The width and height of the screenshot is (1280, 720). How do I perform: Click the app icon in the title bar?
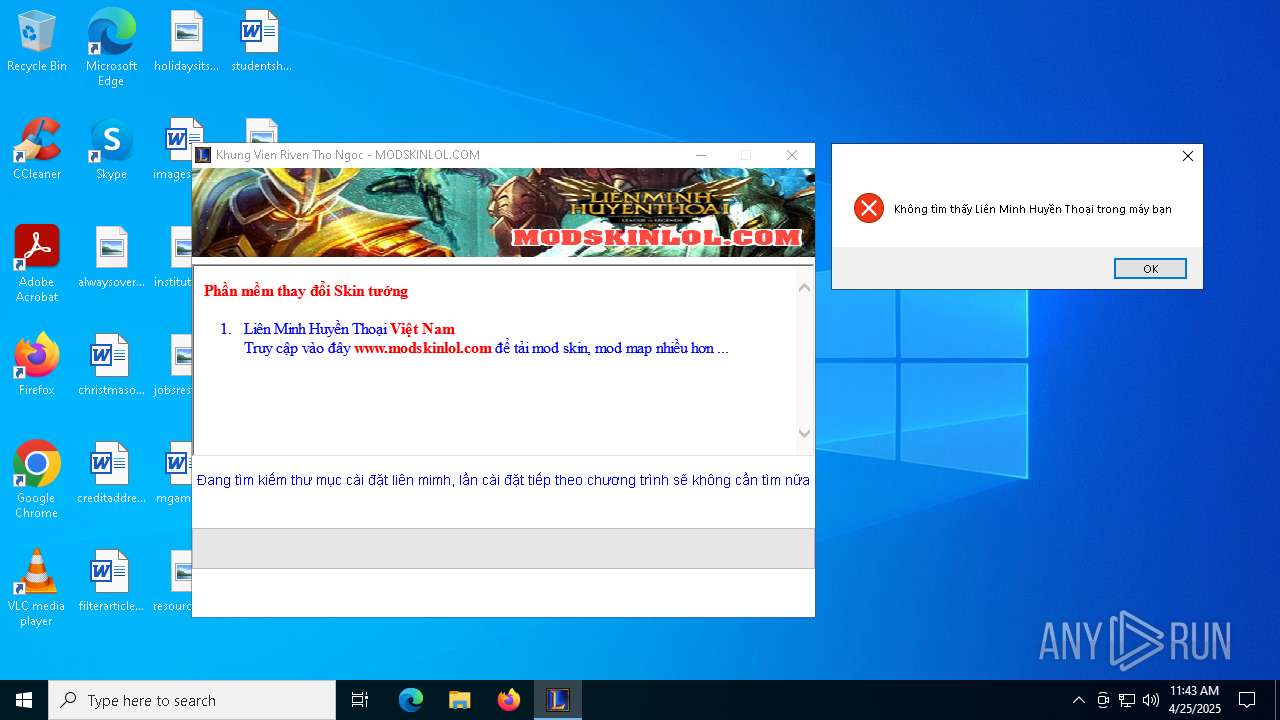point(203,155)
